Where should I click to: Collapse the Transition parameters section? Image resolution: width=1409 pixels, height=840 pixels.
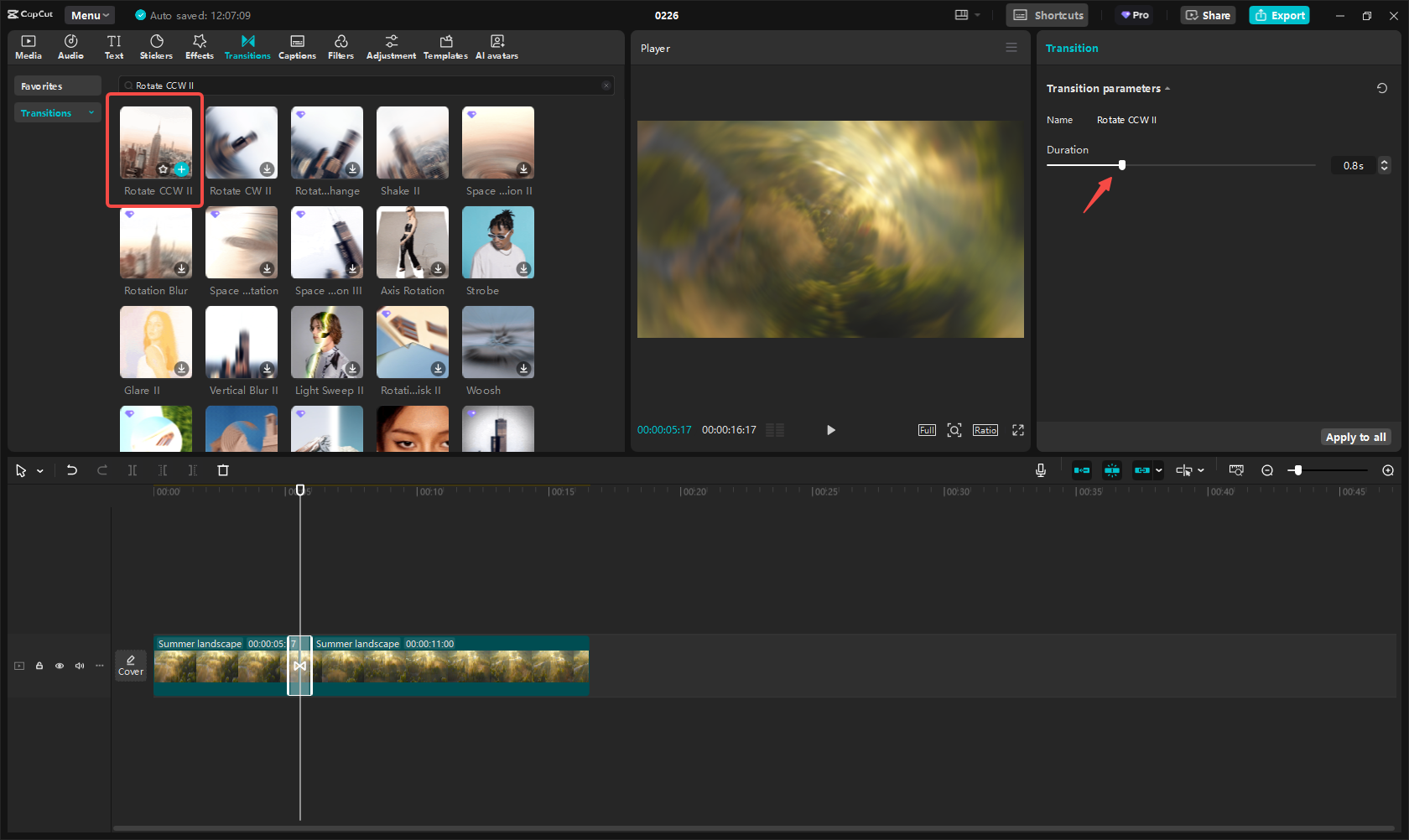click(x=1167, y=89)
